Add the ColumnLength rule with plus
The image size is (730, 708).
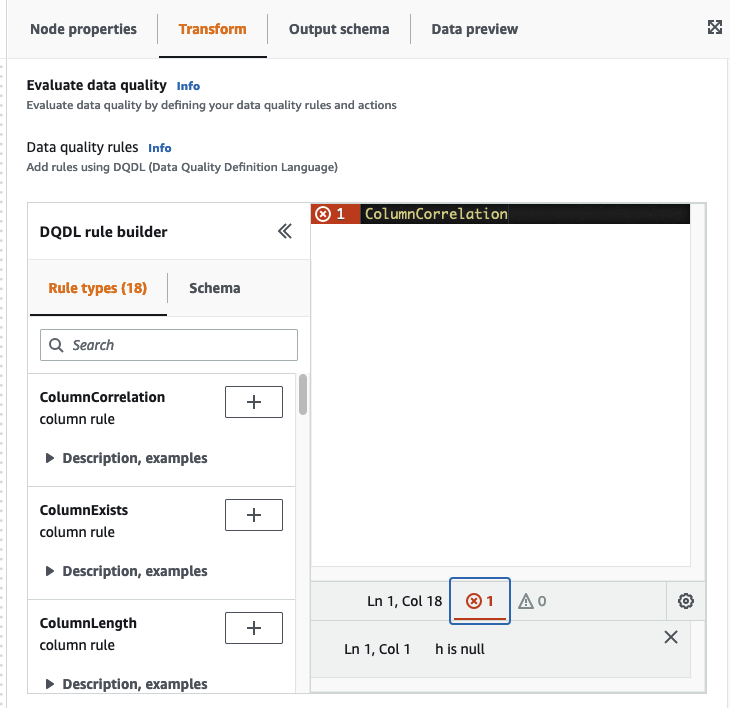[254, 627]
